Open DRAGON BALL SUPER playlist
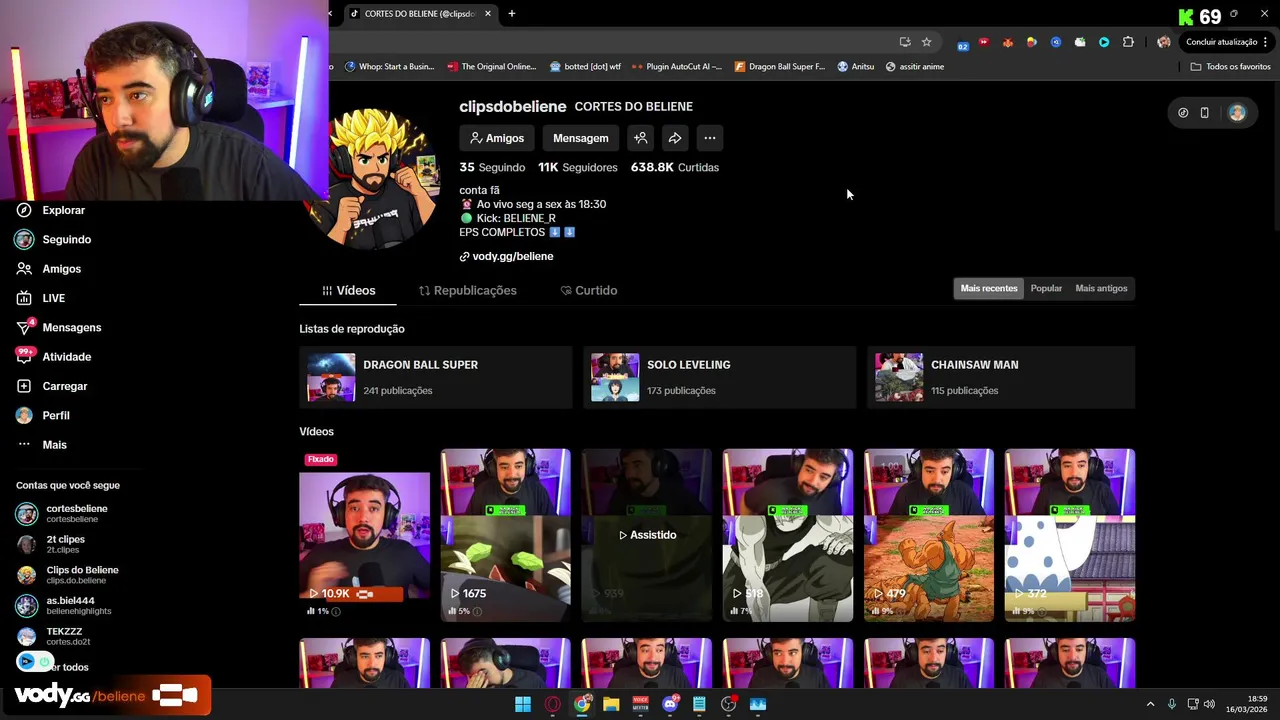1280x720 pixels. pos(435,377)
